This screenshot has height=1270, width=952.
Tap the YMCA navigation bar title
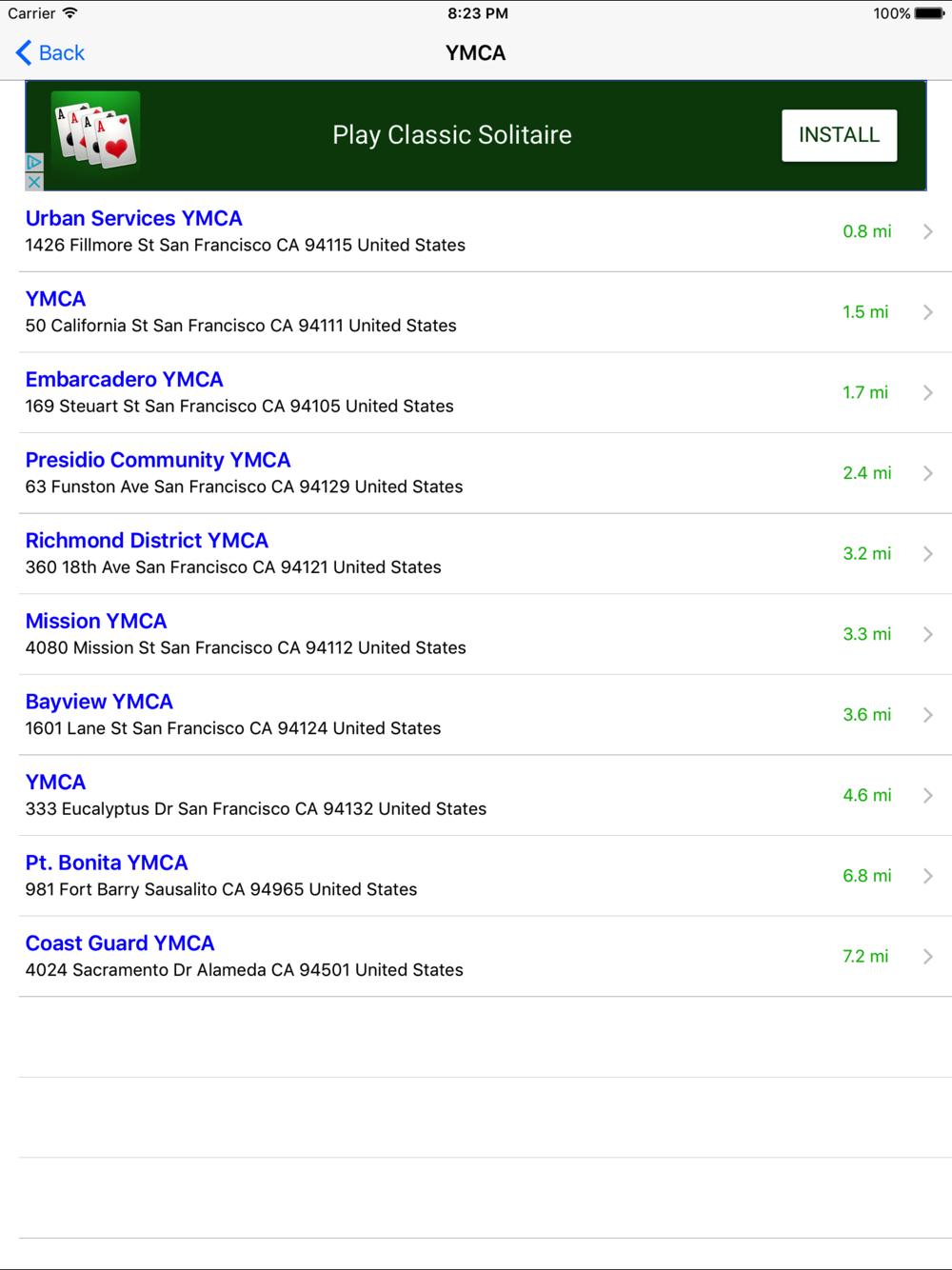point(476,53)
